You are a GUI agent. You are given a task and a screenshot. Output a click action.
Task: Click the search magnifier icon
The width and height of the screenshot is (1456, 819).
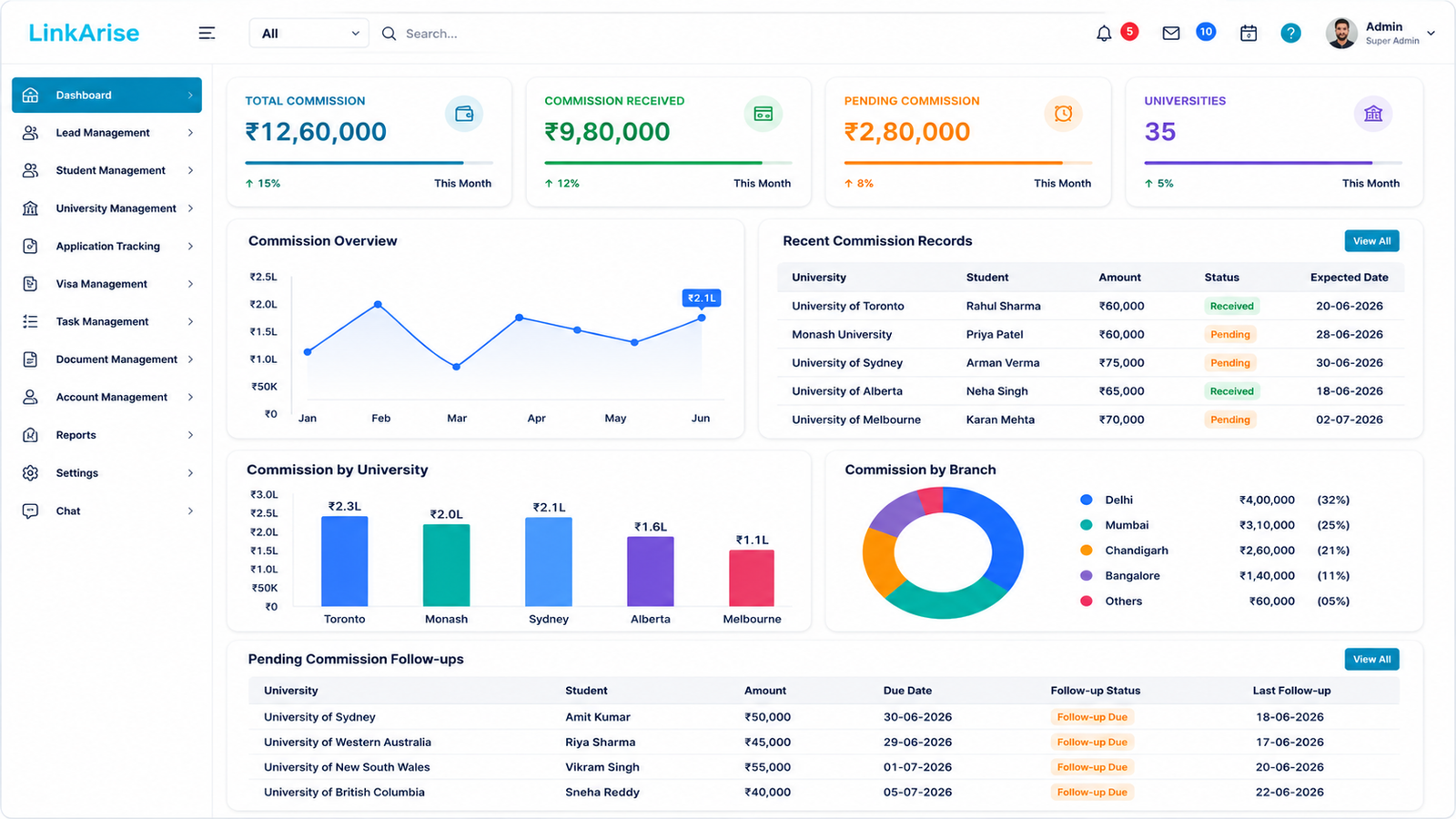click(x=389, y=34)
